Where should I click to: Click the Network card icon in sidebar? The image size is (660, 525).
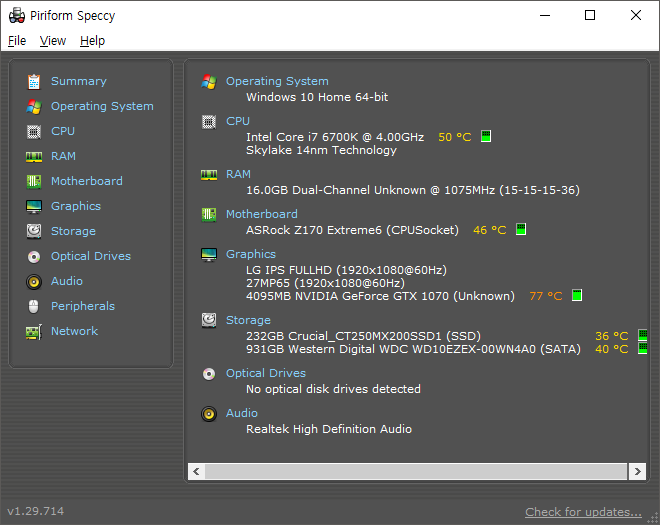point(34,332)
